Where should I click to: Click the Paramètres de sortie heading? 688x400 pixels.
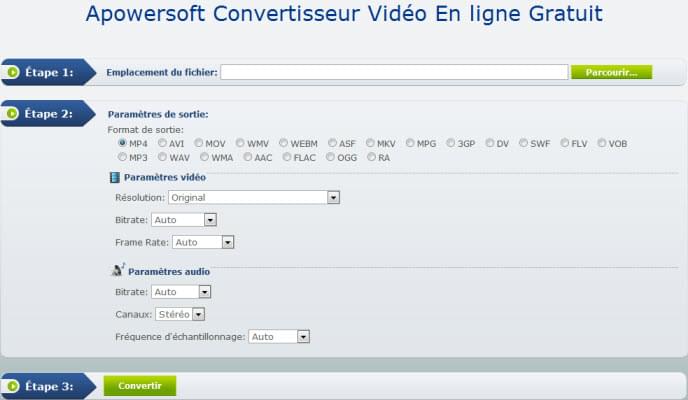[158, 114]
